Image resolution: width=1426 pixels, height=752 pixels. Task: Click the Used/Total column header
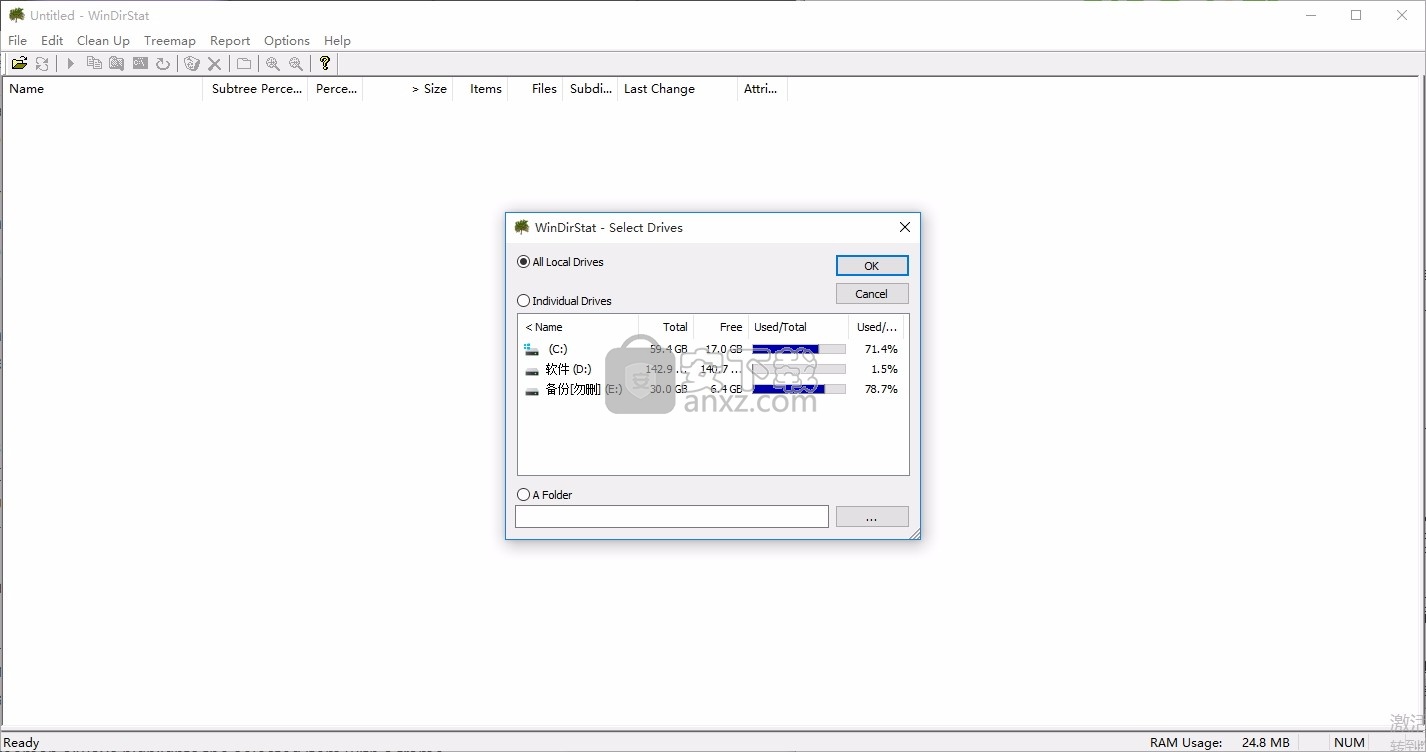click(799, 327)
